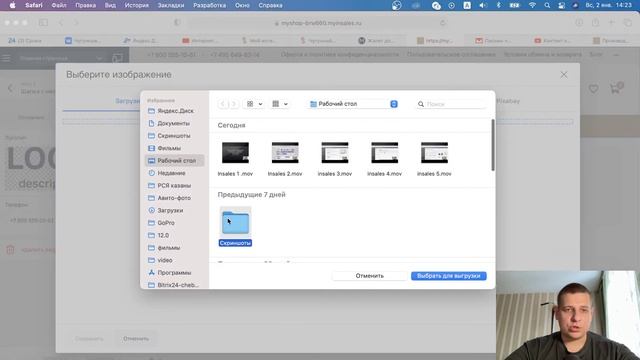Click the Wi-Fi status icon

tap(532, 5)
